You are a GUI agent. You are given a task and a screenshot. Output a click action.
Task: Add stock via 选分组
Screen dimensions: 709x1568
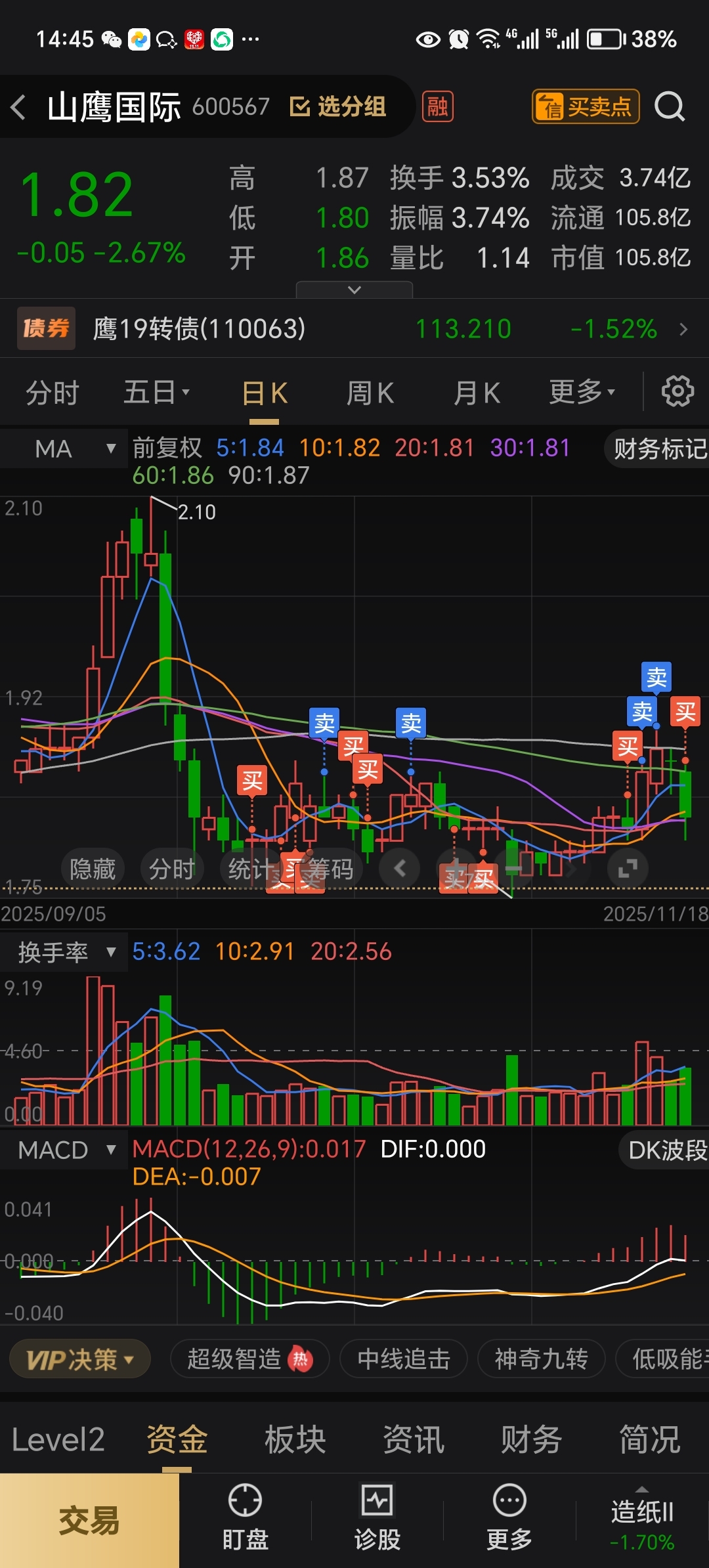(x=338, y=106)
